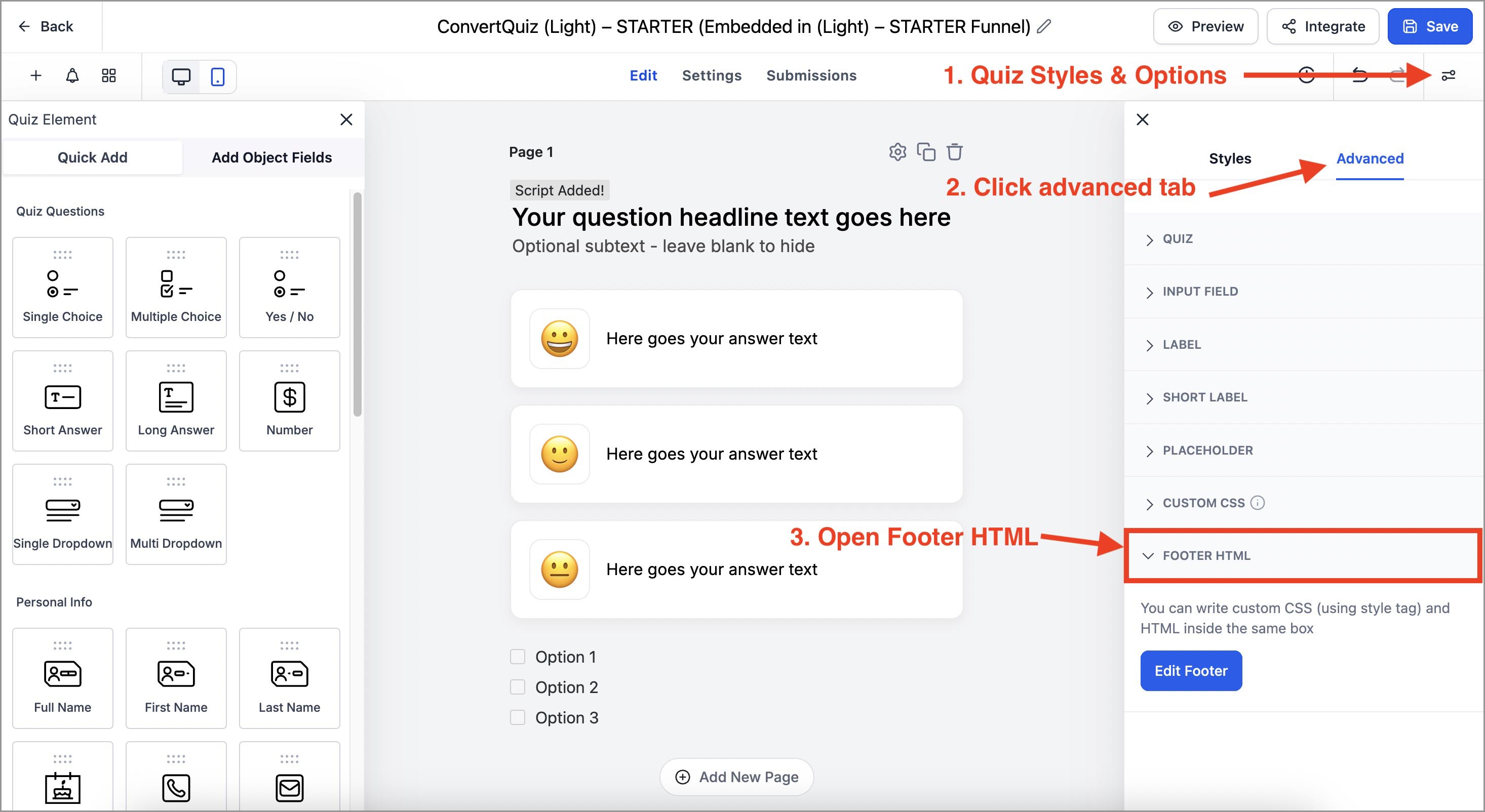Click the left panel vertical scrollbar
This screenshot has height=812, width=1485.
[x=358, y=304]
